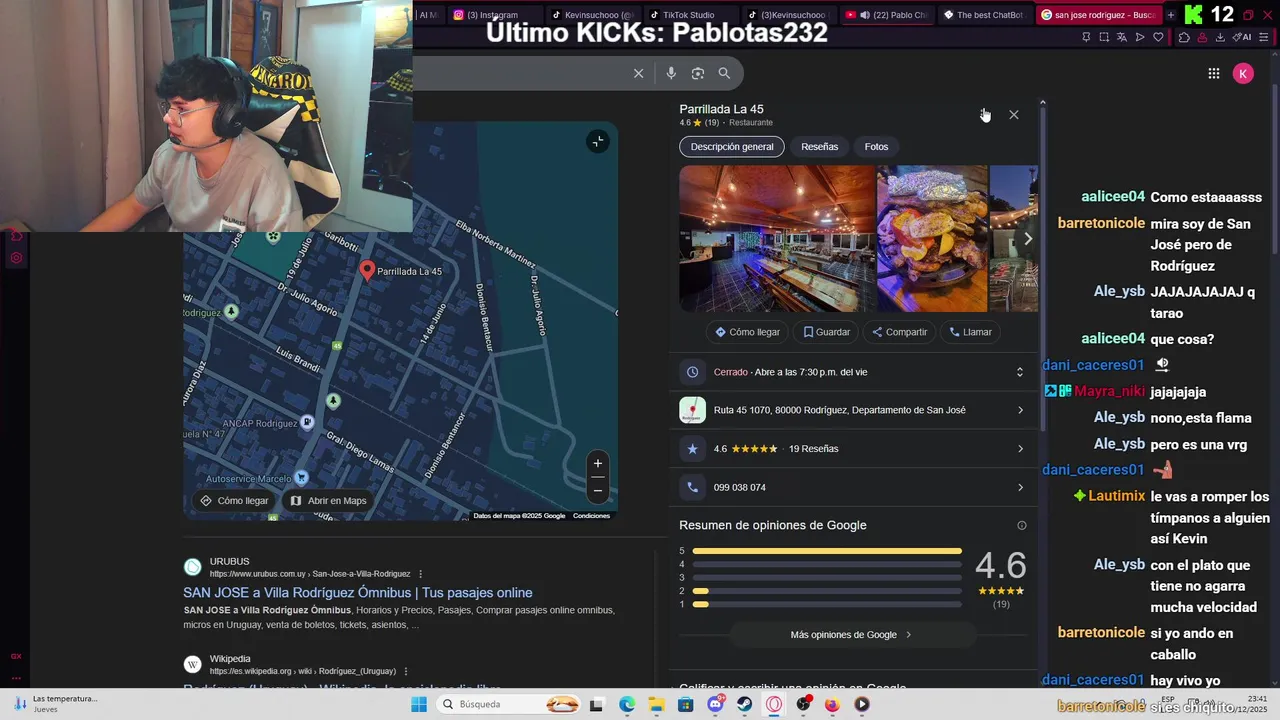
Task: Open browser extensions cube icon
Action: tap(1184, 37)
